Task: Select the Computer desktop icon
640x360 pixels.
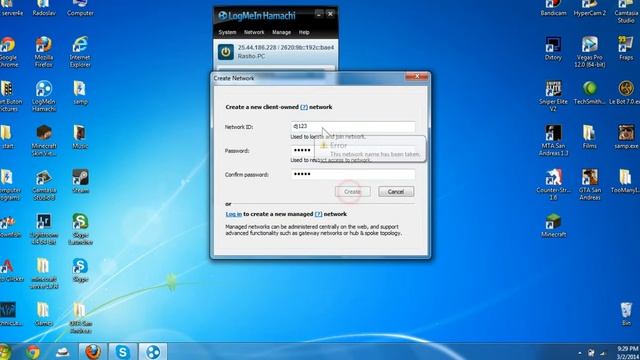Action: tap(80, 8)
